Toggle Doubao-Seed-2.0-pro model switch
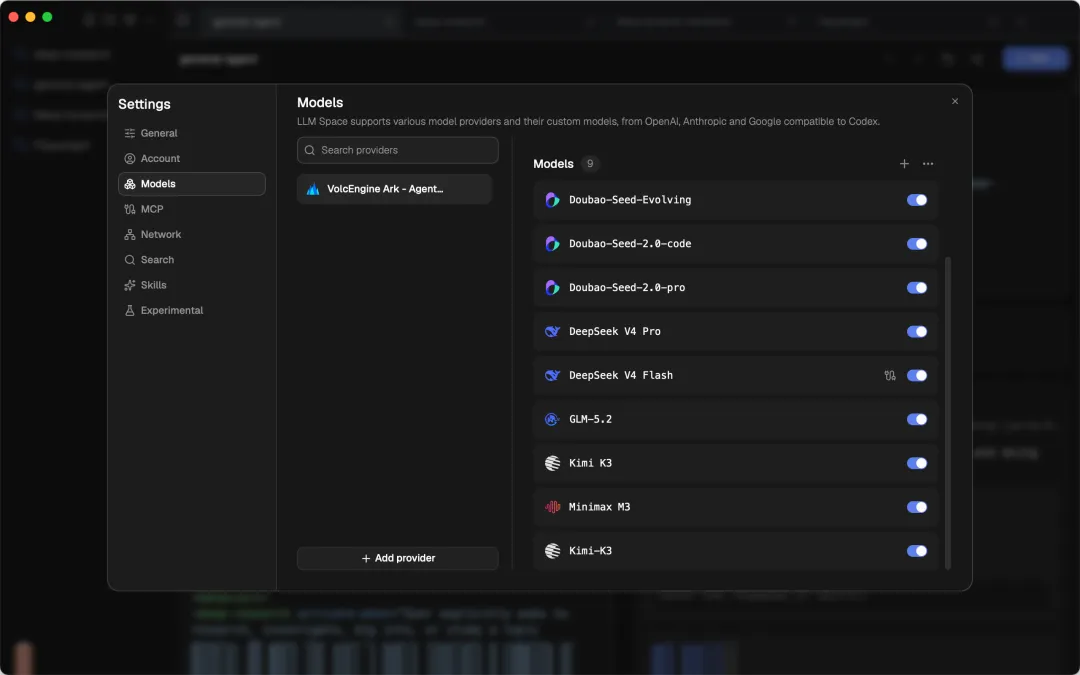This screenshot has width=1080, height=675. coord(917,288)
